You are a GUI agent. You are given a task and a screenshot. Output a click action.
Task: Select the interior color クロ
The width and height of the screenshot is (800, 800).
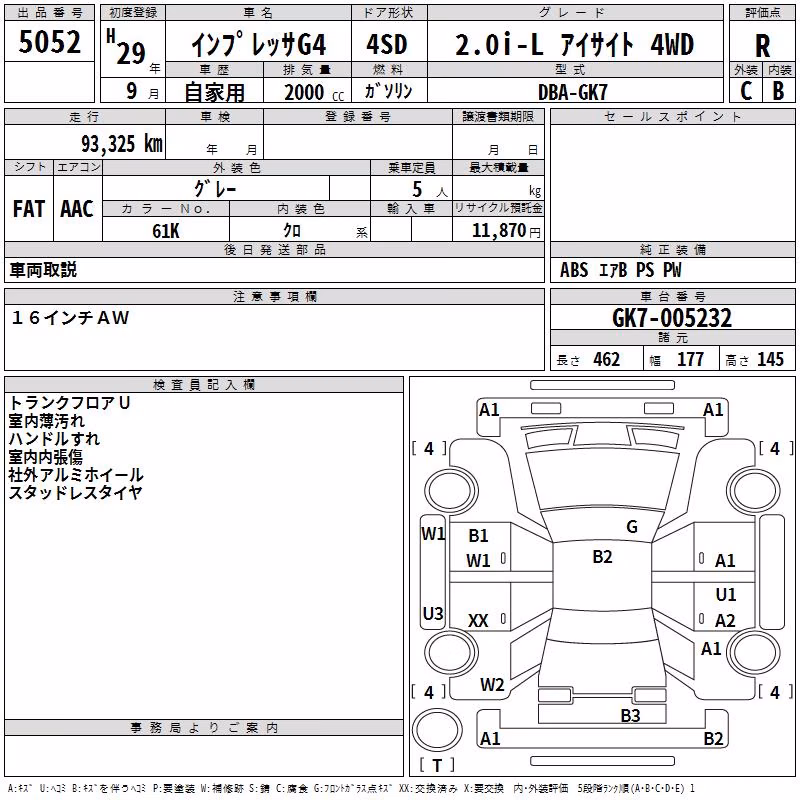pyautogui.click(x=292, y=231)
